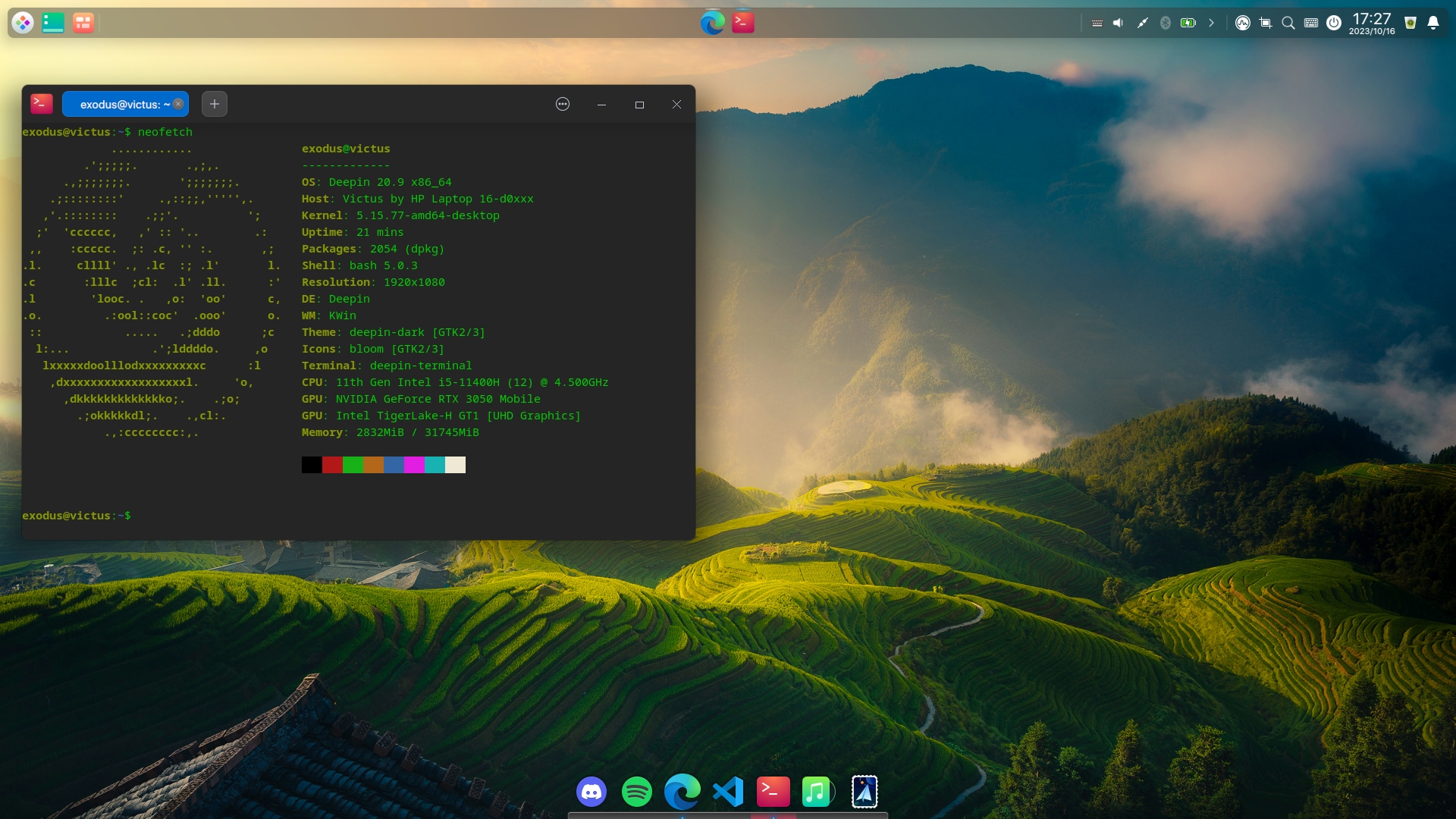
Task: Open the Deepin launcher icon
Action: pyautogui.click(x=23, y=23)
